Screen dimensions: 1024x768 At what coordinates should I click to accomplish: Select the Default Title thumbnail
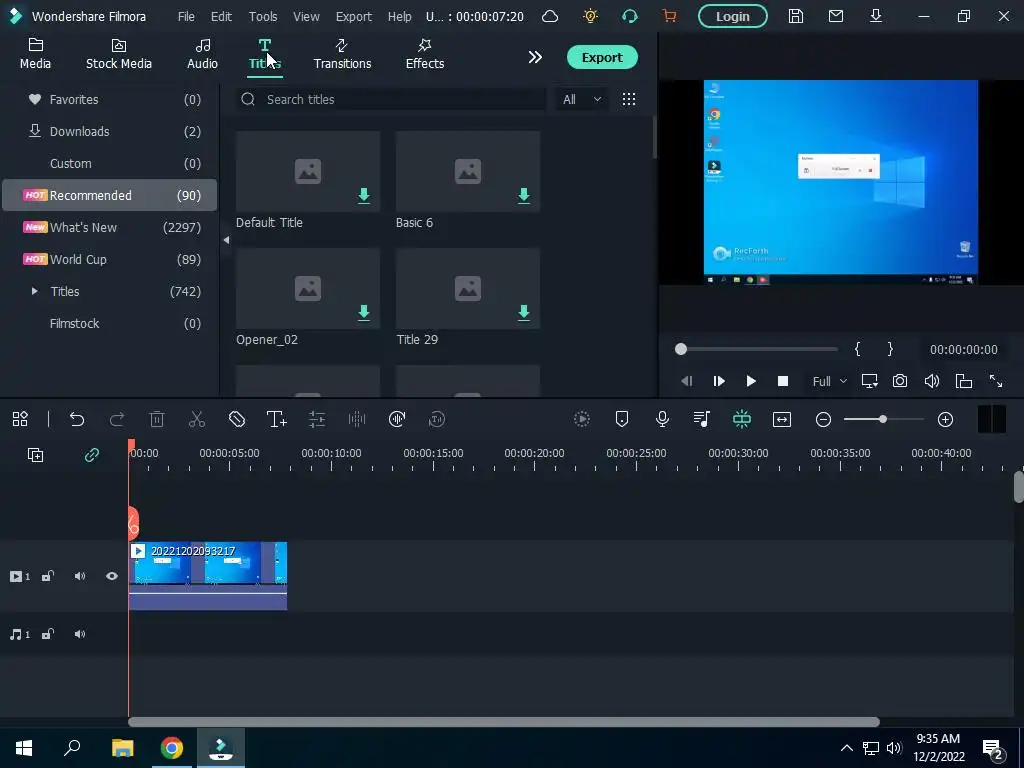coord(308,171)
